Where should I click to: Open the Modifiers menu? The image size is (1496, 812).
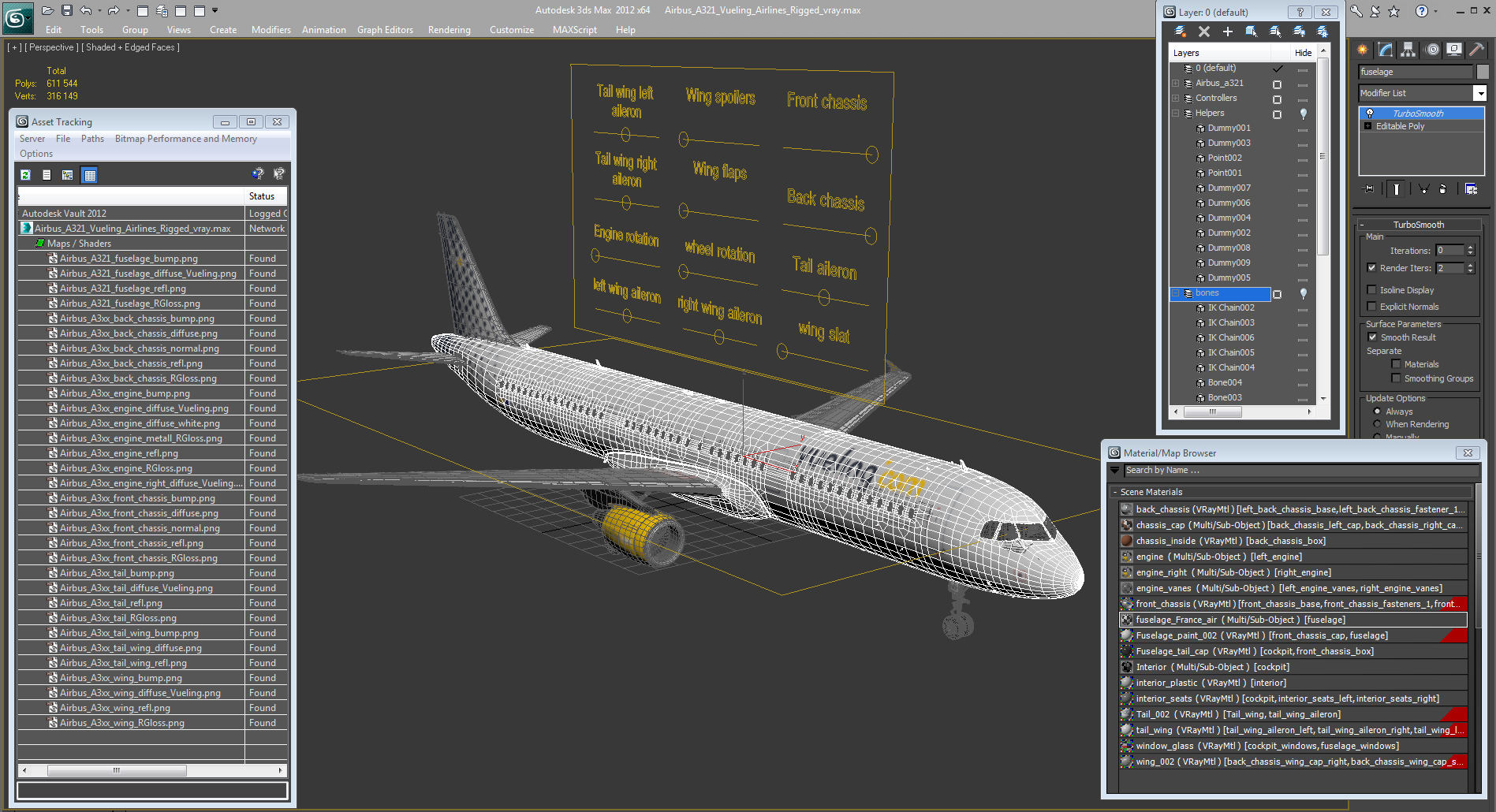pyautogui.click(x=271, y=30)
